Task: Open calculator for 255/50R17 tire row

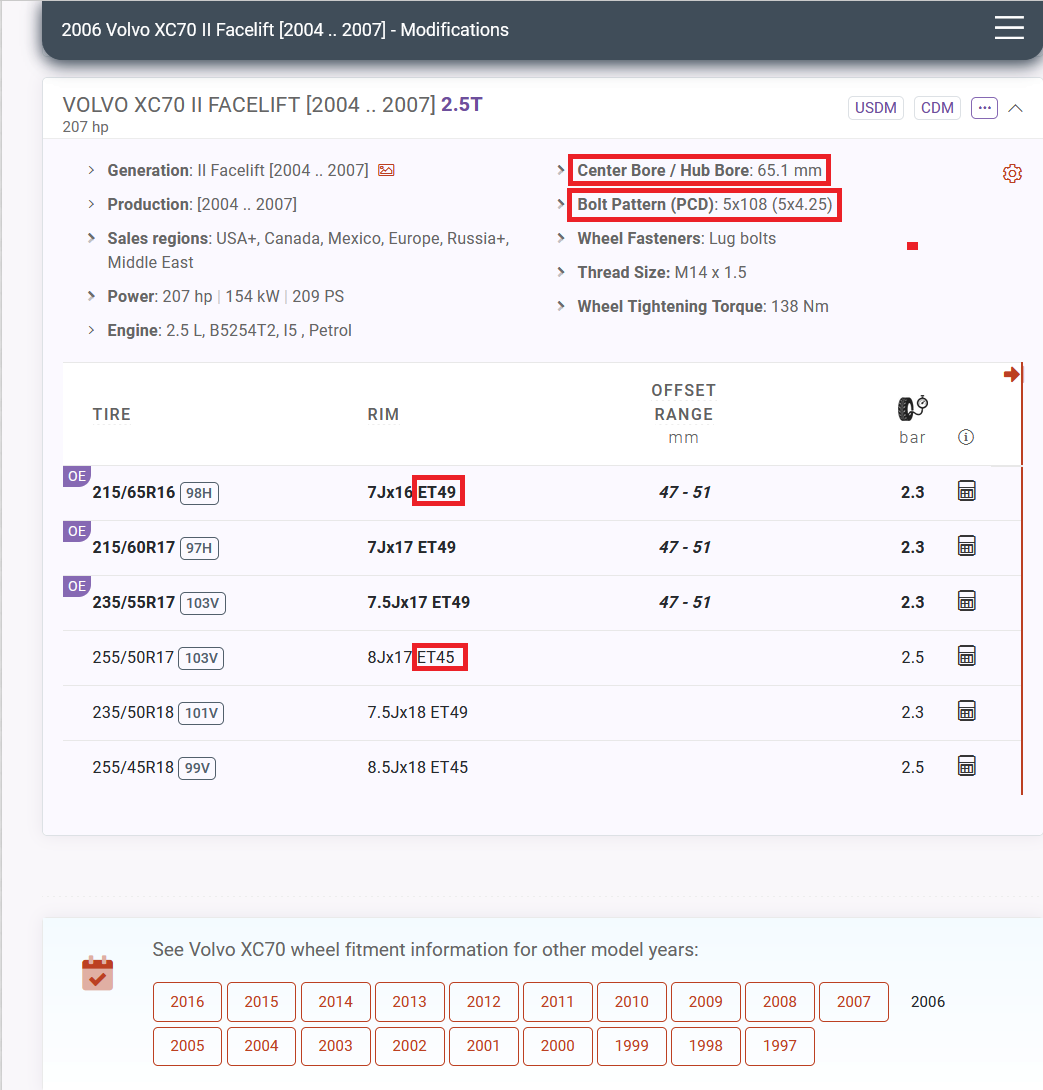Action: pyautogui.click(x=966, y=656)
